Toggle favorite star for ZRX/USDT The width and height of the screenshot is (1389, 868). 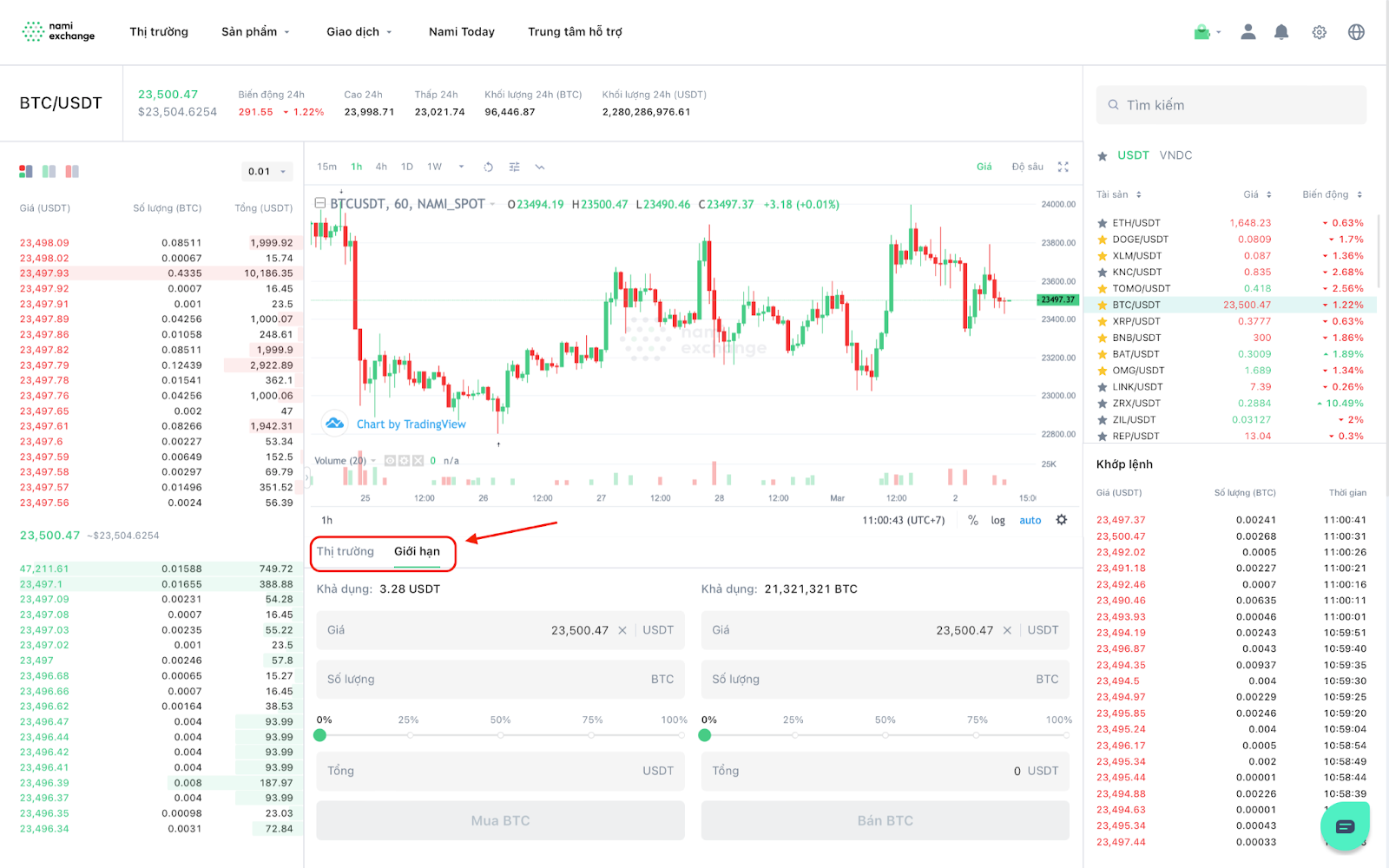click(1103, 404)
